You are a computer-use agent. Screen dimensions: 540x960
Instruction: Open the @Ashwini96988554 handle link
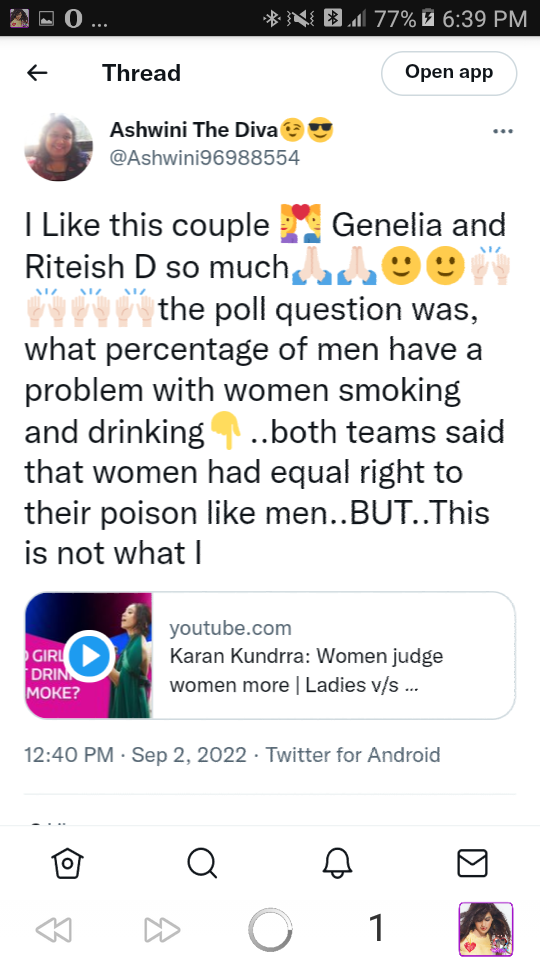tap(204, 158)
